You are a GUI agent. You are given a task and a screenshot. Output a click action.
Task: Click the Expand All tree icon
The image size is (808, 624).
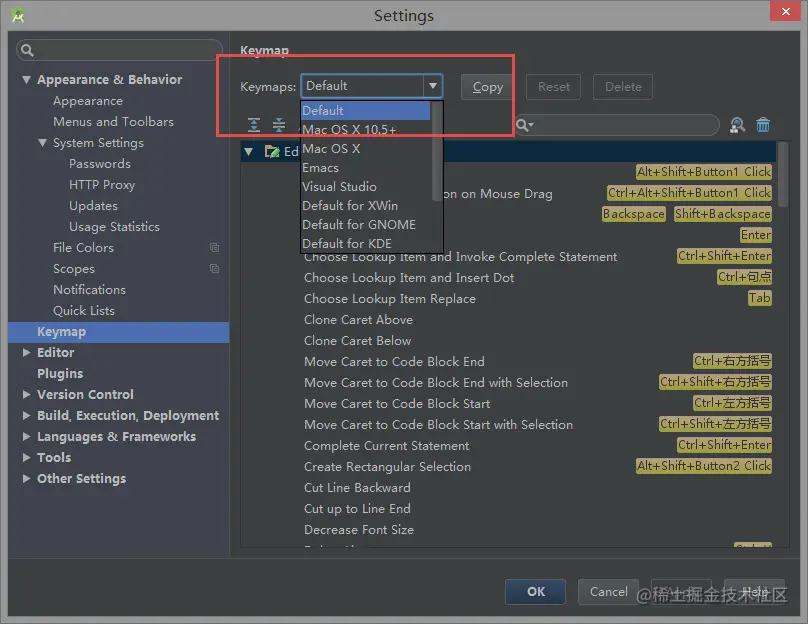[254, 125]
